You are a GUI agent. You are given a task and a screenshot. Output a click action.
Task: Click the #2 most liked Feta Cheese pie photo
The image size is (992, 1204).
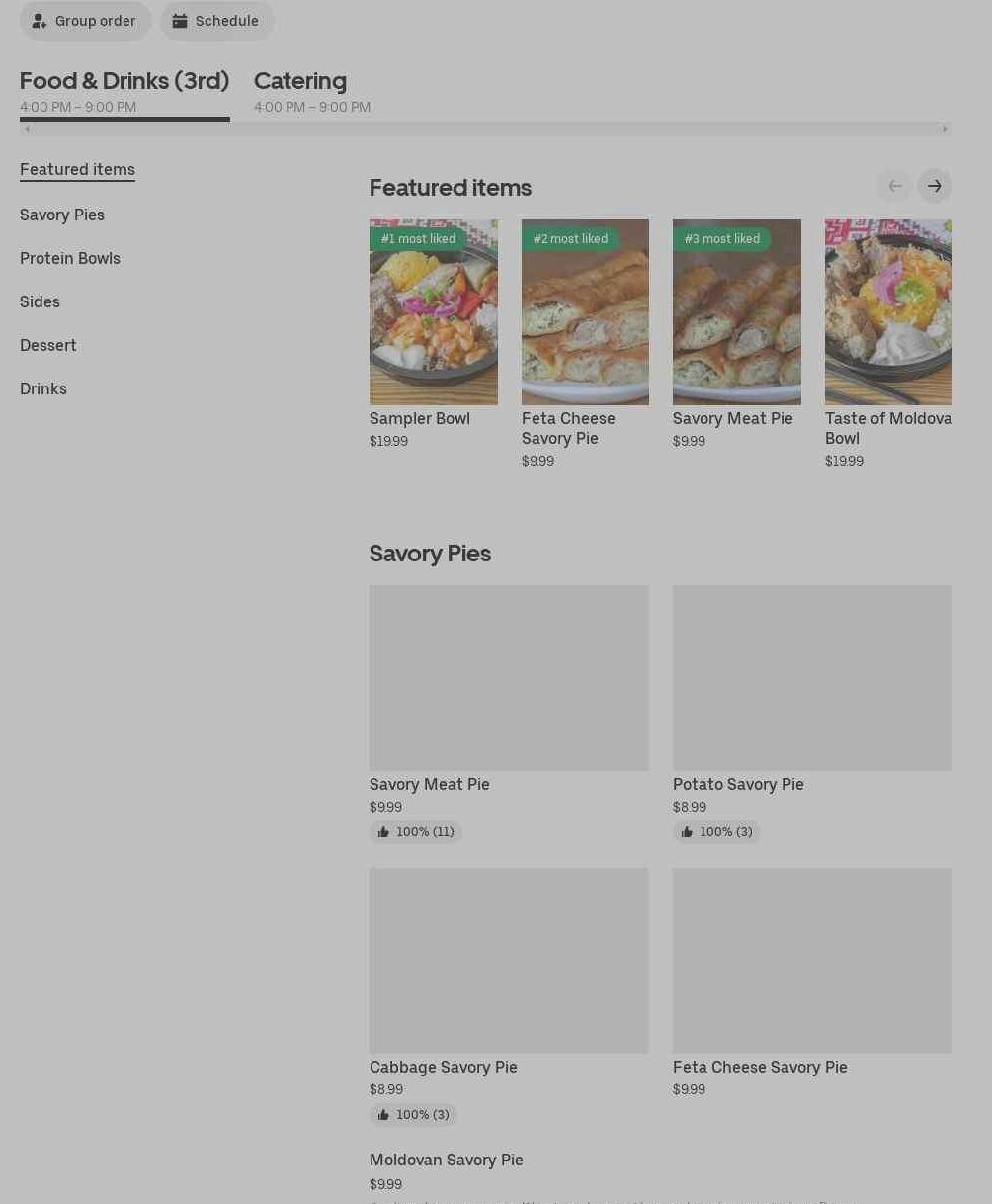pyautogui.click(x=585, y=312)
